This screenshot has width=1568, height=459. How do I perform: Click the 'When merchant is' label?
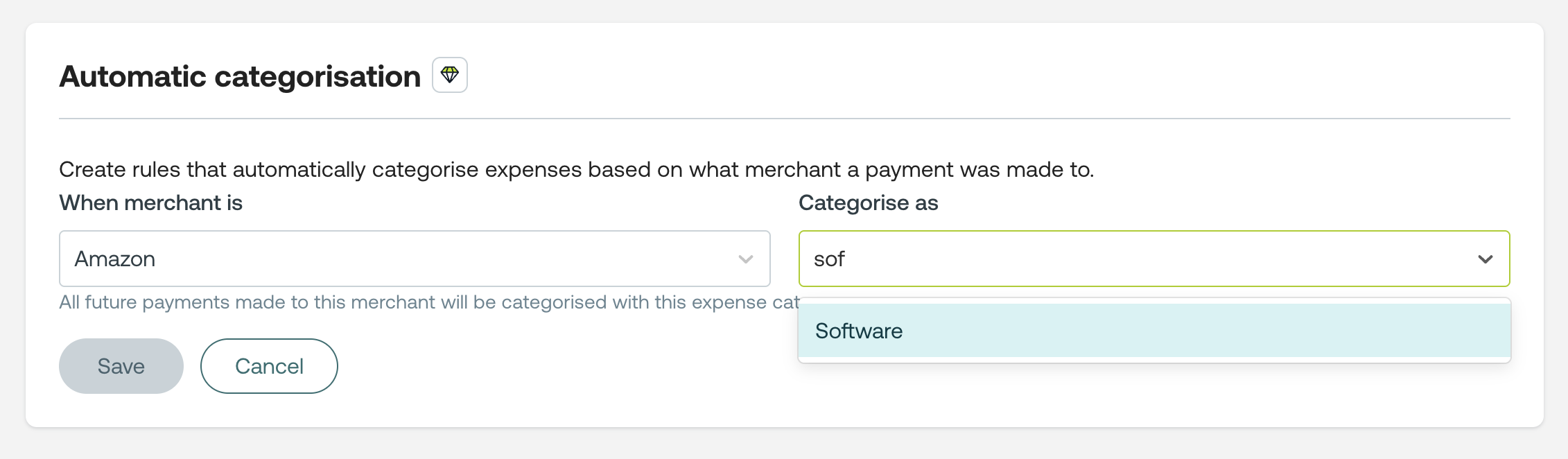click(151, 203)
